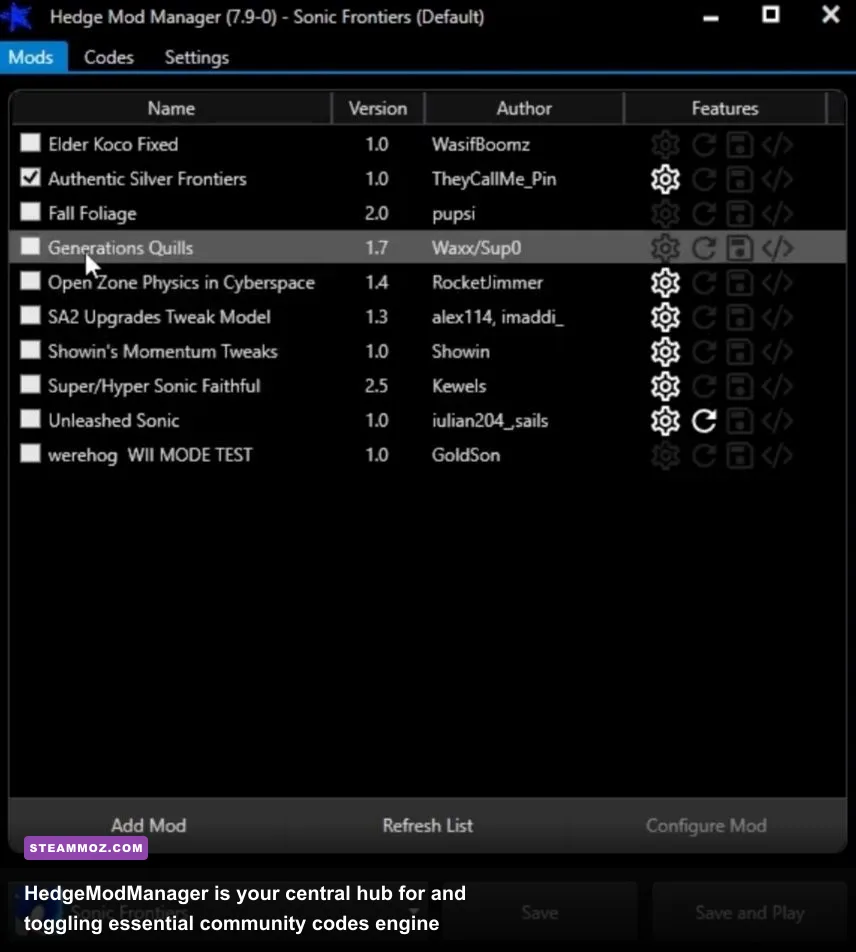Open the Settings tab
This screenshot has height=952, width=856.
tap(197, 57)
